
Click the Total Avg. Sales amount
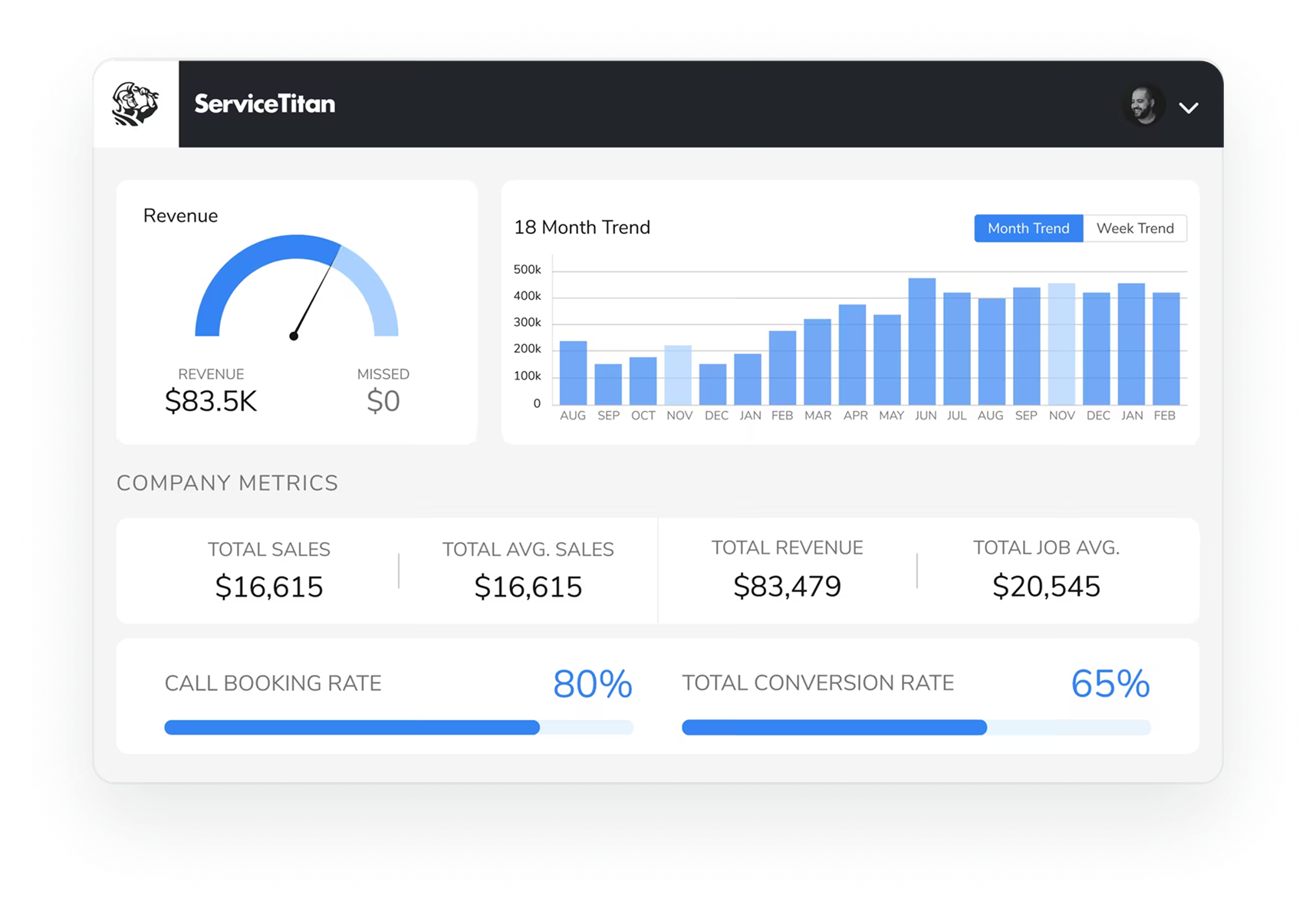pos(528,587)
